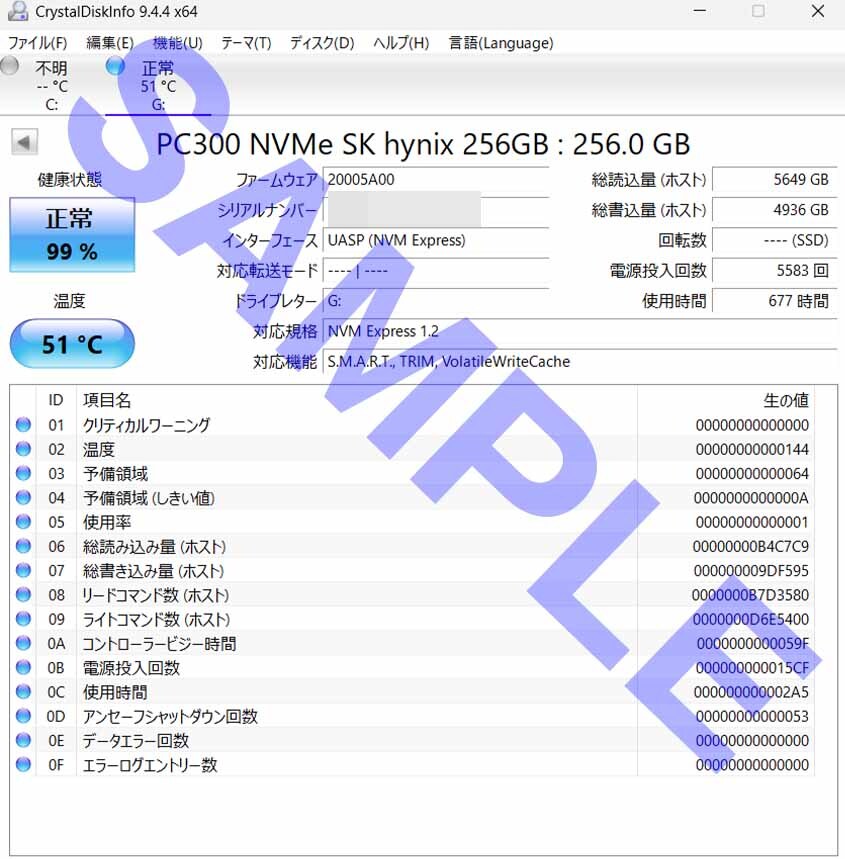Click the back arrow navigation icon
This screenshot has width=845, height=859.
pyautogui.click(x=22, y=140)
